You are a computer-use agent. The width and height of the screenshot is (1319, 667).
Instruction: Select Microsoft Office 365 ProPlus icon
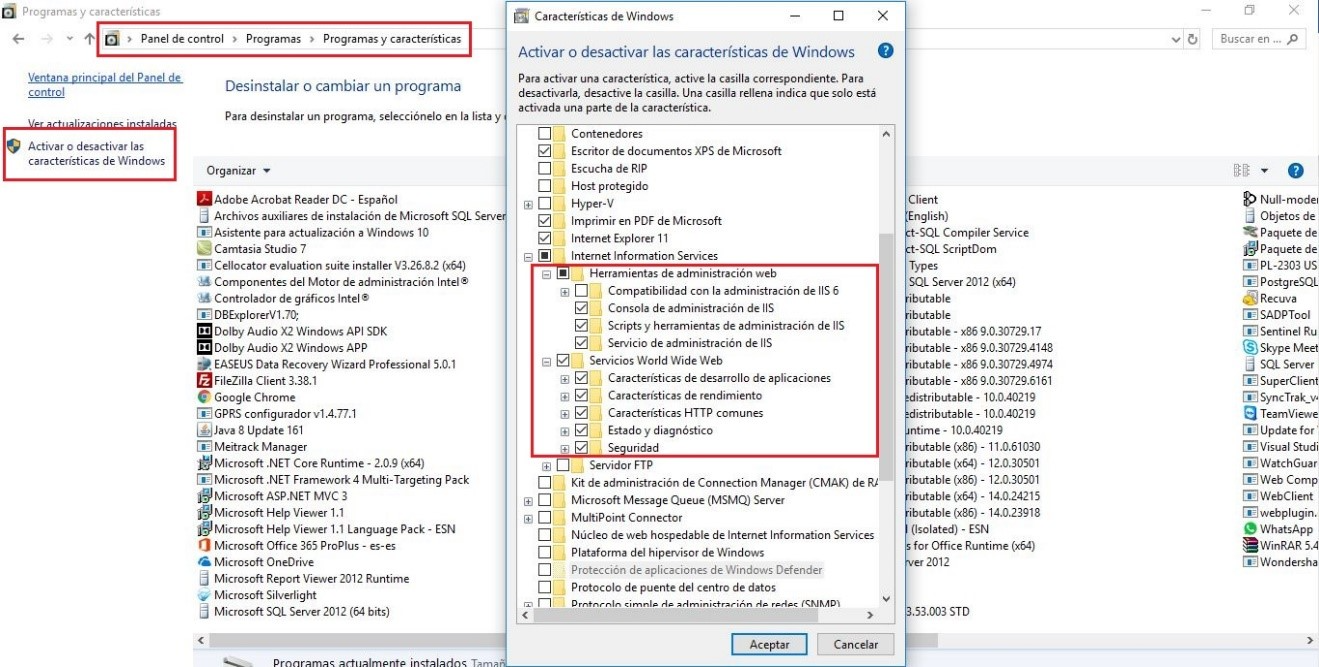pyautogui.click(x=205, y=545)
